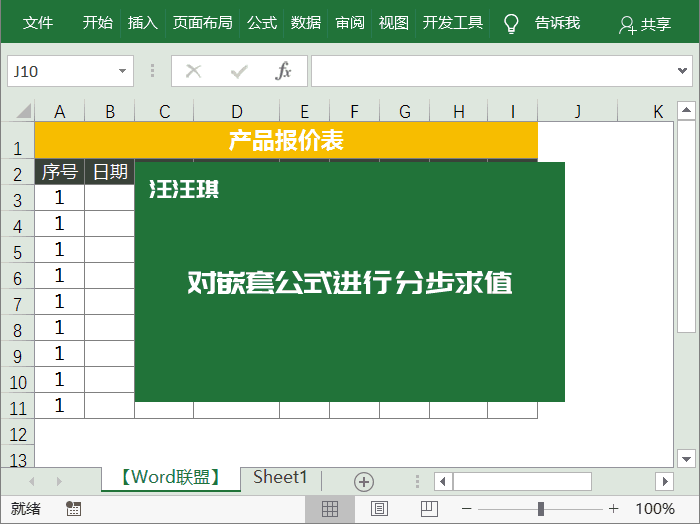Click cell A3 containing 1
This screenshot has height=524, width=700.
pos(60,197)
